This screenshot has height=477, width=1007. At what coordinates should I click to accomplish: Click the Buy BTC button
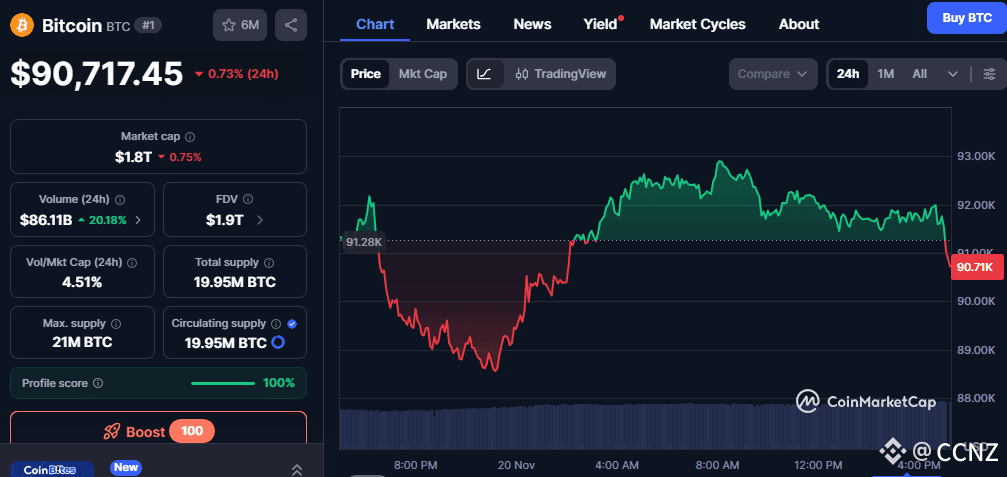tap(966, 17)
